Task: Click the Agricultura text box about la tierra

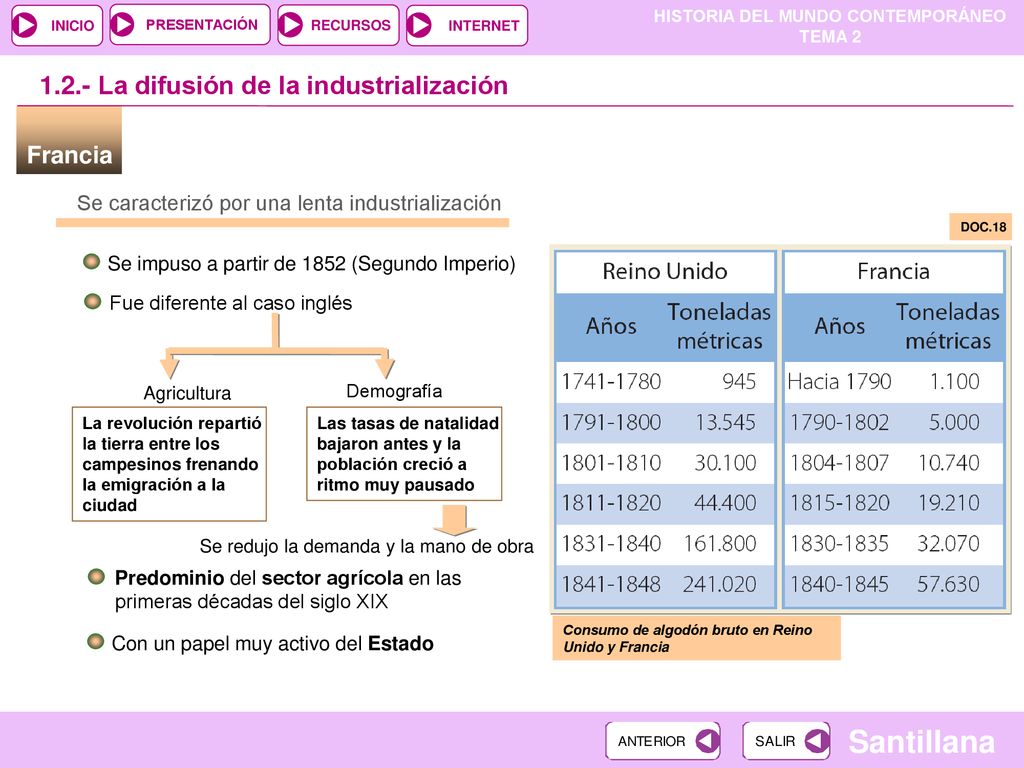Action: (169, 464)
